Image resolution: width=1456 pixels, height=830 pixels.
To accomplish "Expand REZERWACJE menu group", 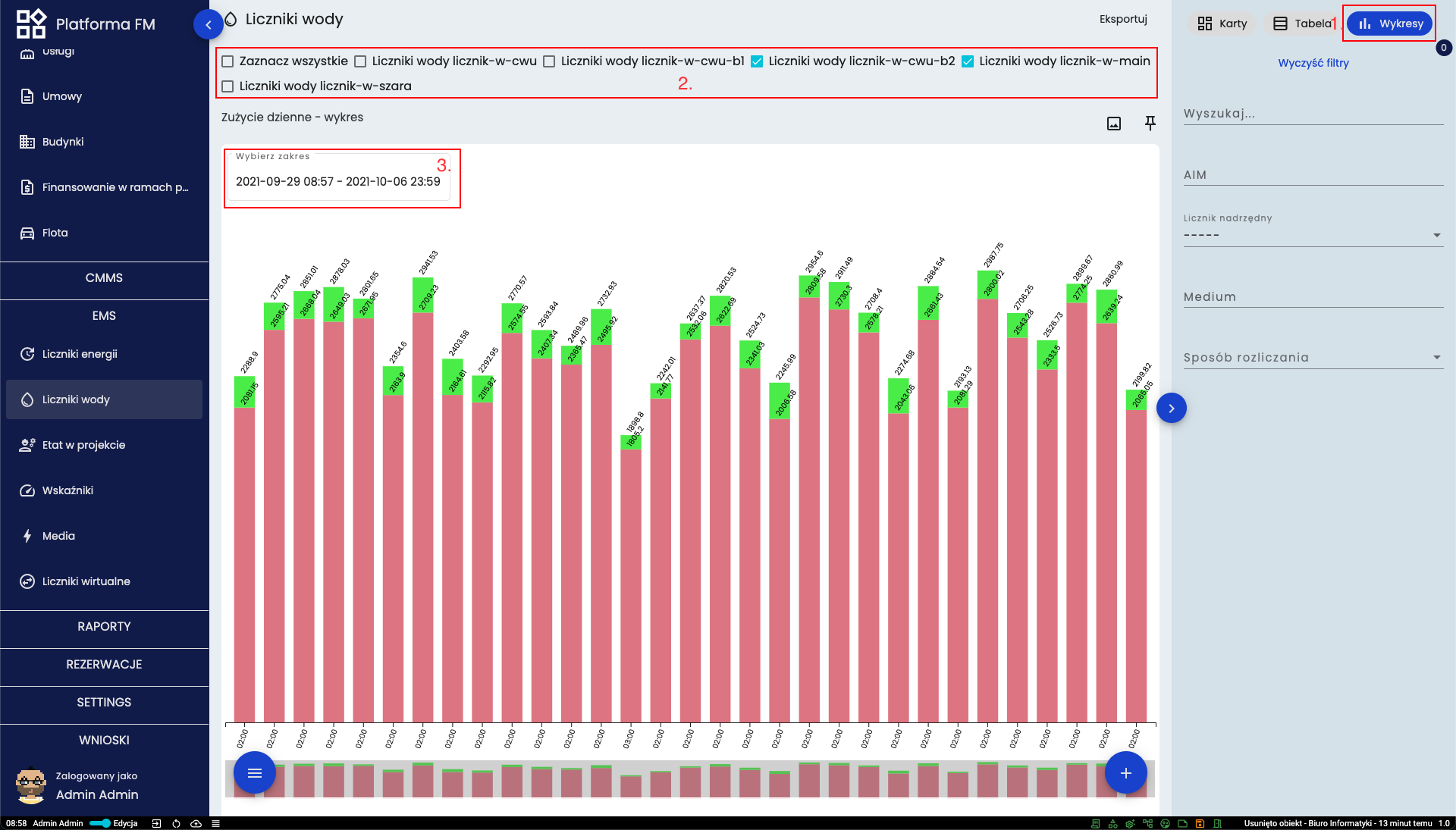I will click(104, 665).
